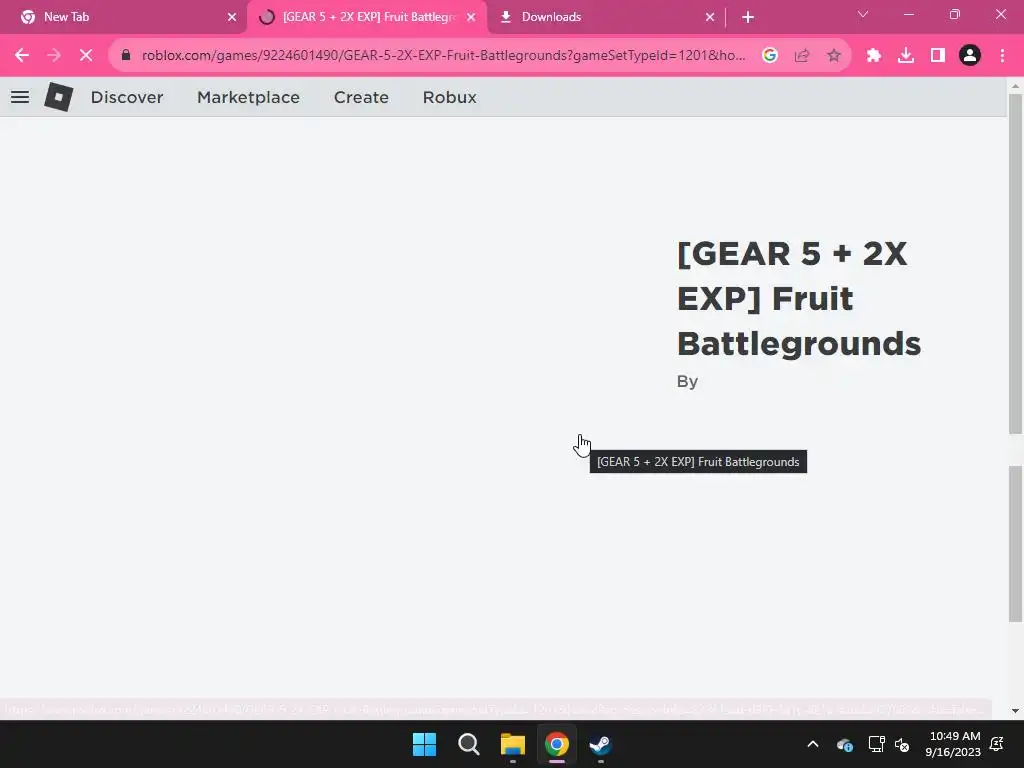Open the Create page link
1024x768 pixels.
pos(361,97)
